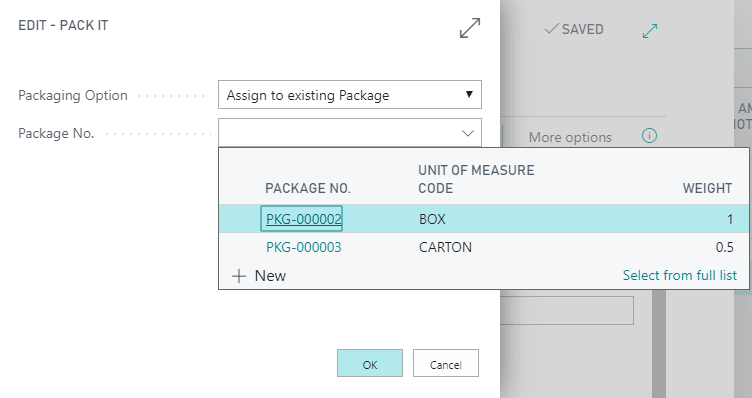Open Select from full list
752x398 pixels.
680,275
